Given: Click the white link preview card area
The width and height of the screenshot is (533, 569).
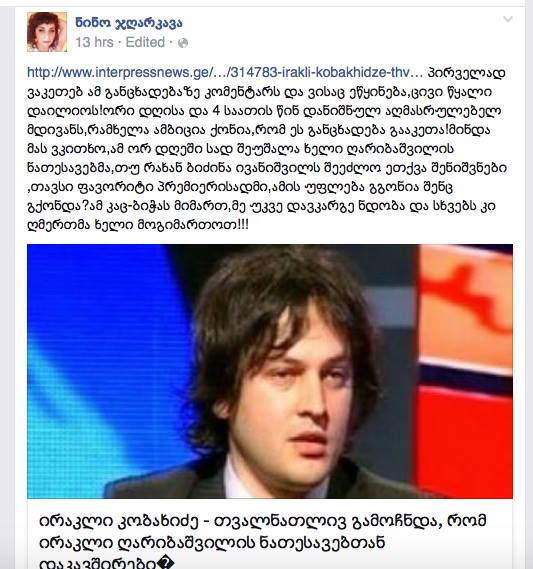Looking at the screenshot, I should click(x=270, y=534).
